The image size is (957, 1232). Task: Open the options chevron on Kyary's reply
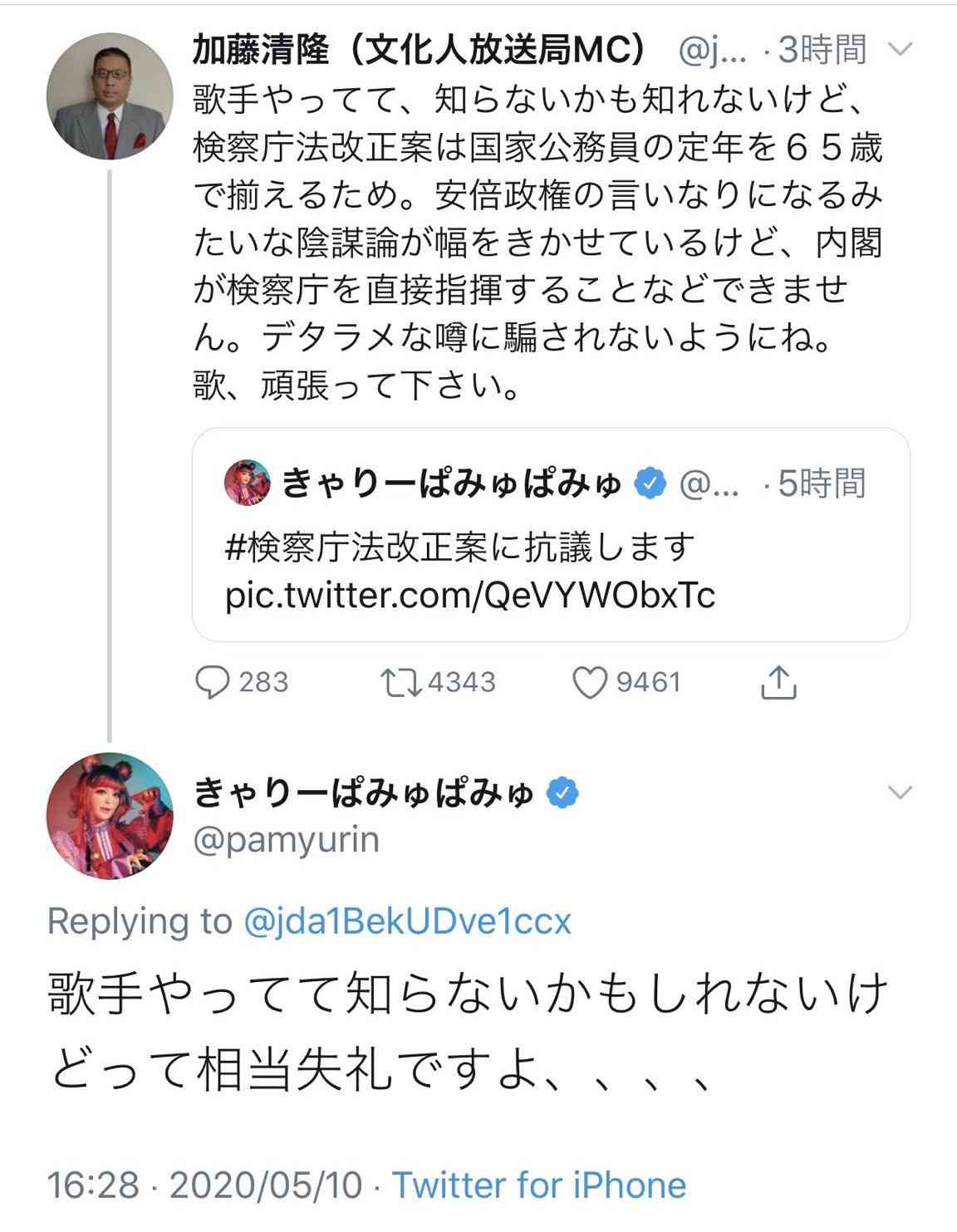point(901,793)
